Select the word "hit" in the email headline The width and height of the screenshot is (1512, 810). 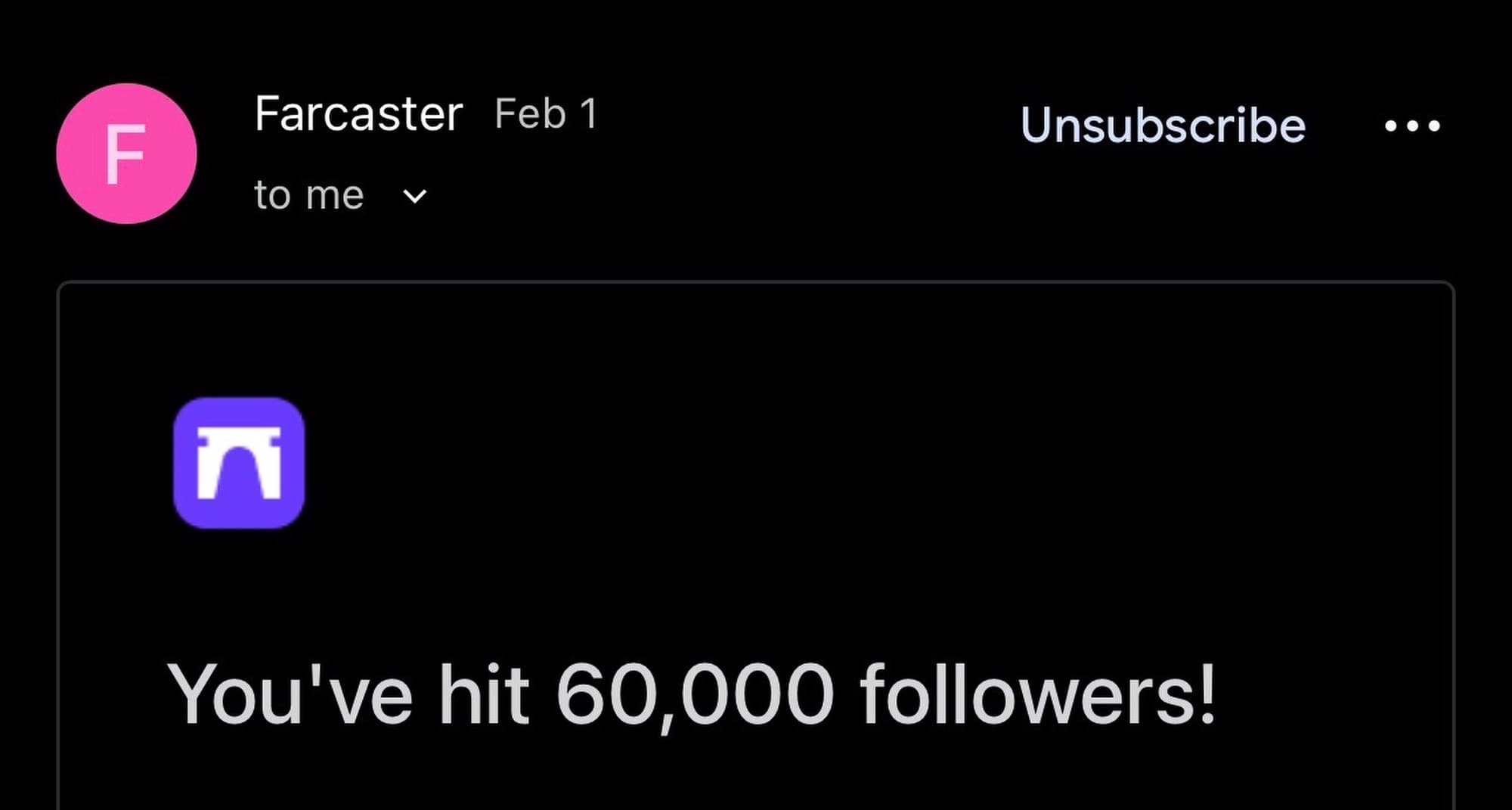pos(484,694)
